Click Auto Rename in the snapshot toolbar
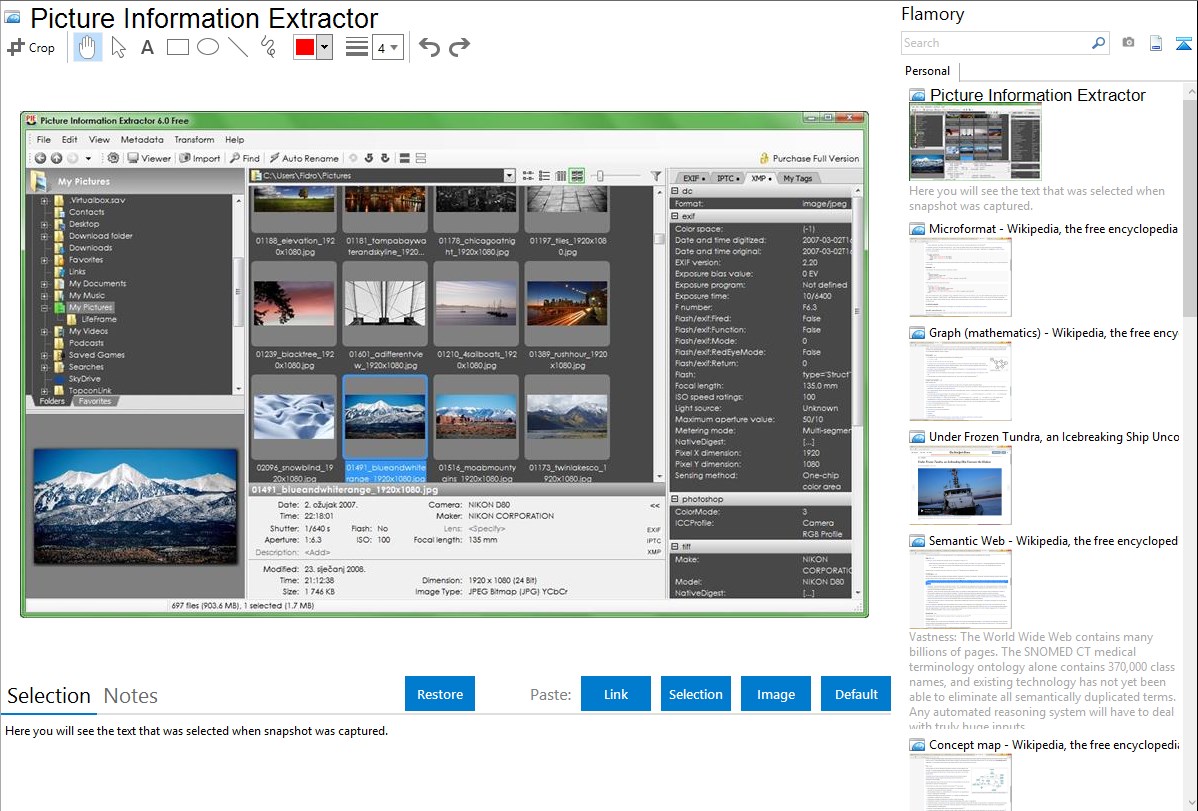The height and width of the screenshot is (811, 1198). [304, 158]
